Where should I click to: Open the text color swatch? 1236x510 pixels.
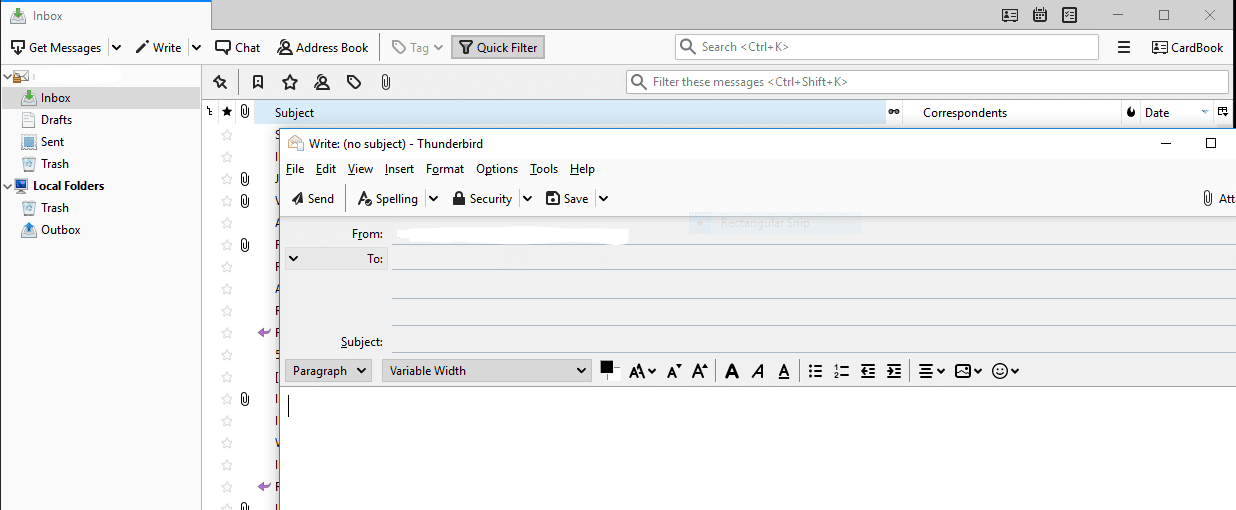[x=607, y=368]
